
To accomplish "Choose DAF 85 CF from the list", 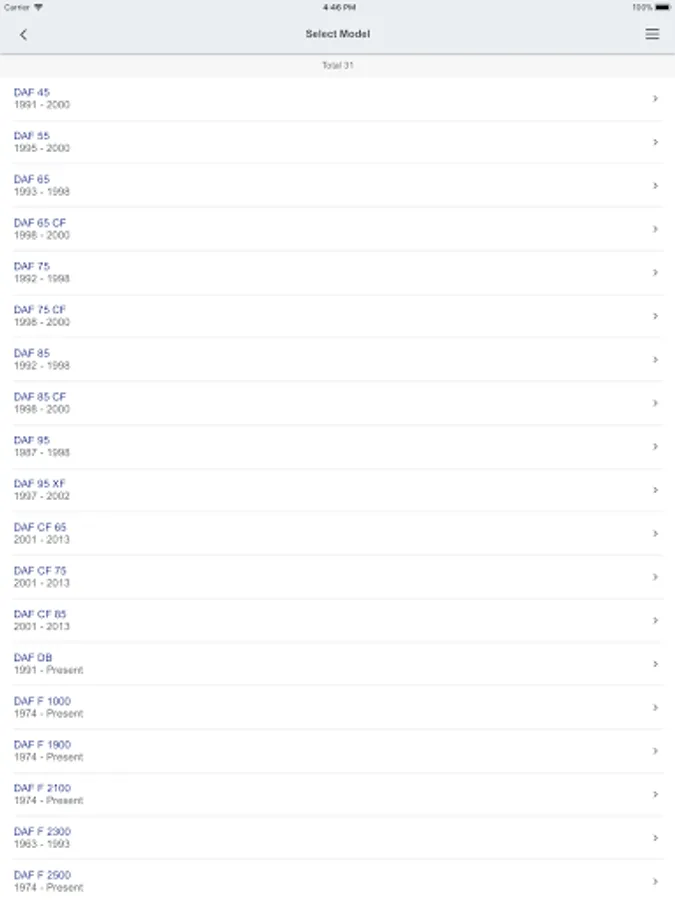I will [338, 403].
